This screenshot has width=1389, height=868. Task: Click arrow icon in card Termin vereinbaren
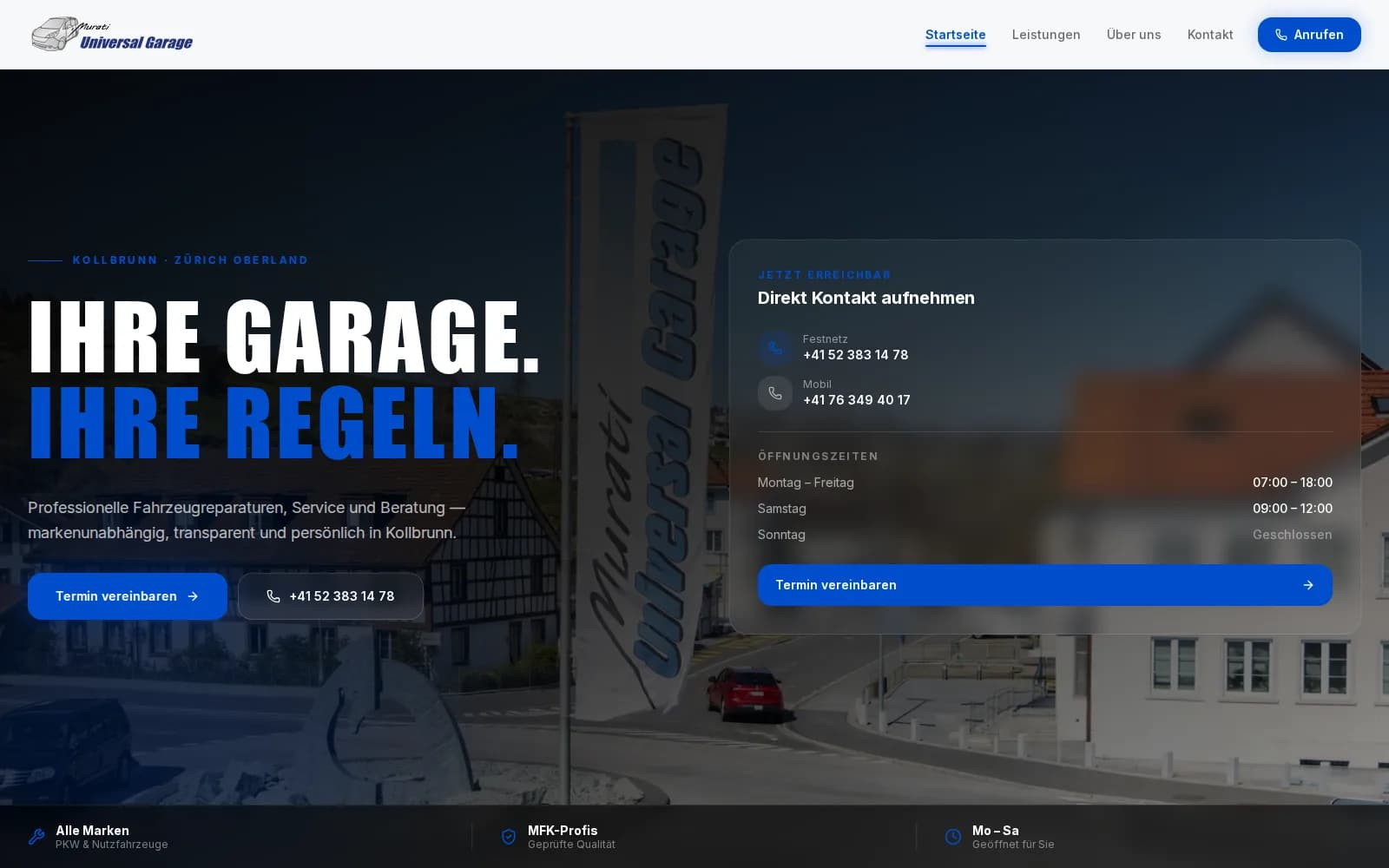1308,585
